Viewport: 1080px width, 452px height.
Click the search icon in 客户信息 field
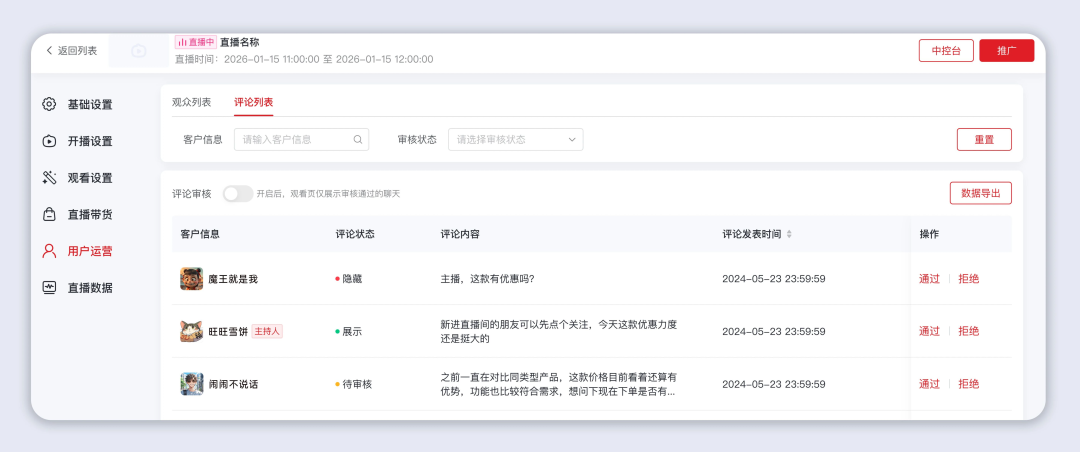[358, 140]
